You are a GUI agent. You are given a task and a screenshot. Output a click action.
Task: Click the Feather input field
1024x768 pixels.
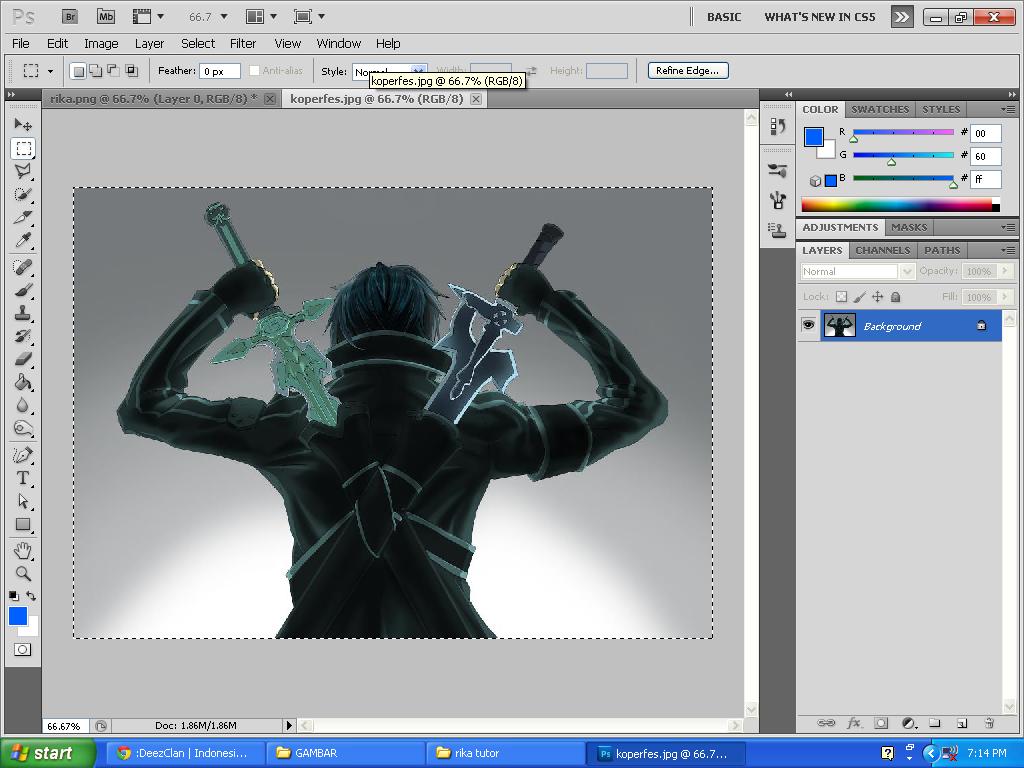(220, 71)
